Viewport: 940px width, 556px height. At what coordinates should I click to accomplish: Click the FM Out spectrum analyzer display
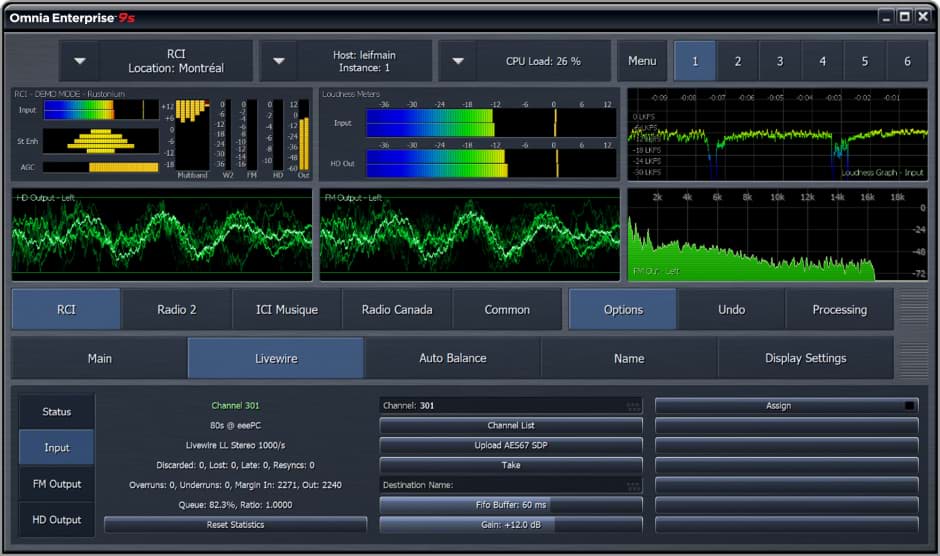tap(777, 235)
